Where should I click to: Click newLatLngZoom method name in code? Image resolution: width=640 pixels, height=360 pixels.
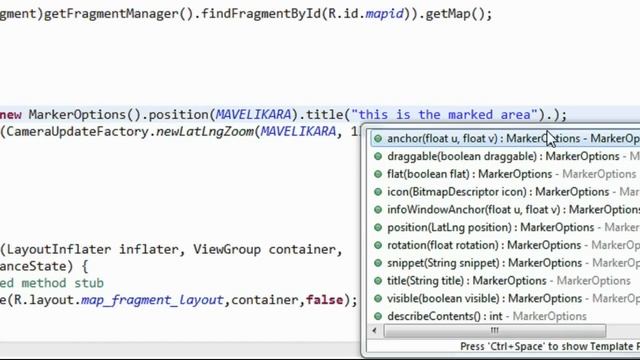[205, 132]
